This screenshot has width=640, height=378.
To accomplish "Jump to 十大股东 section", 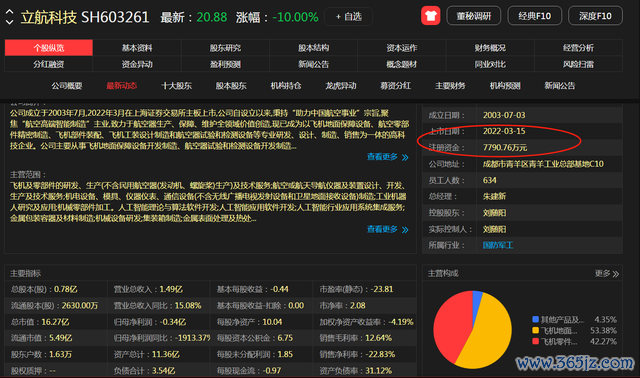I will [x=176, y=86].
